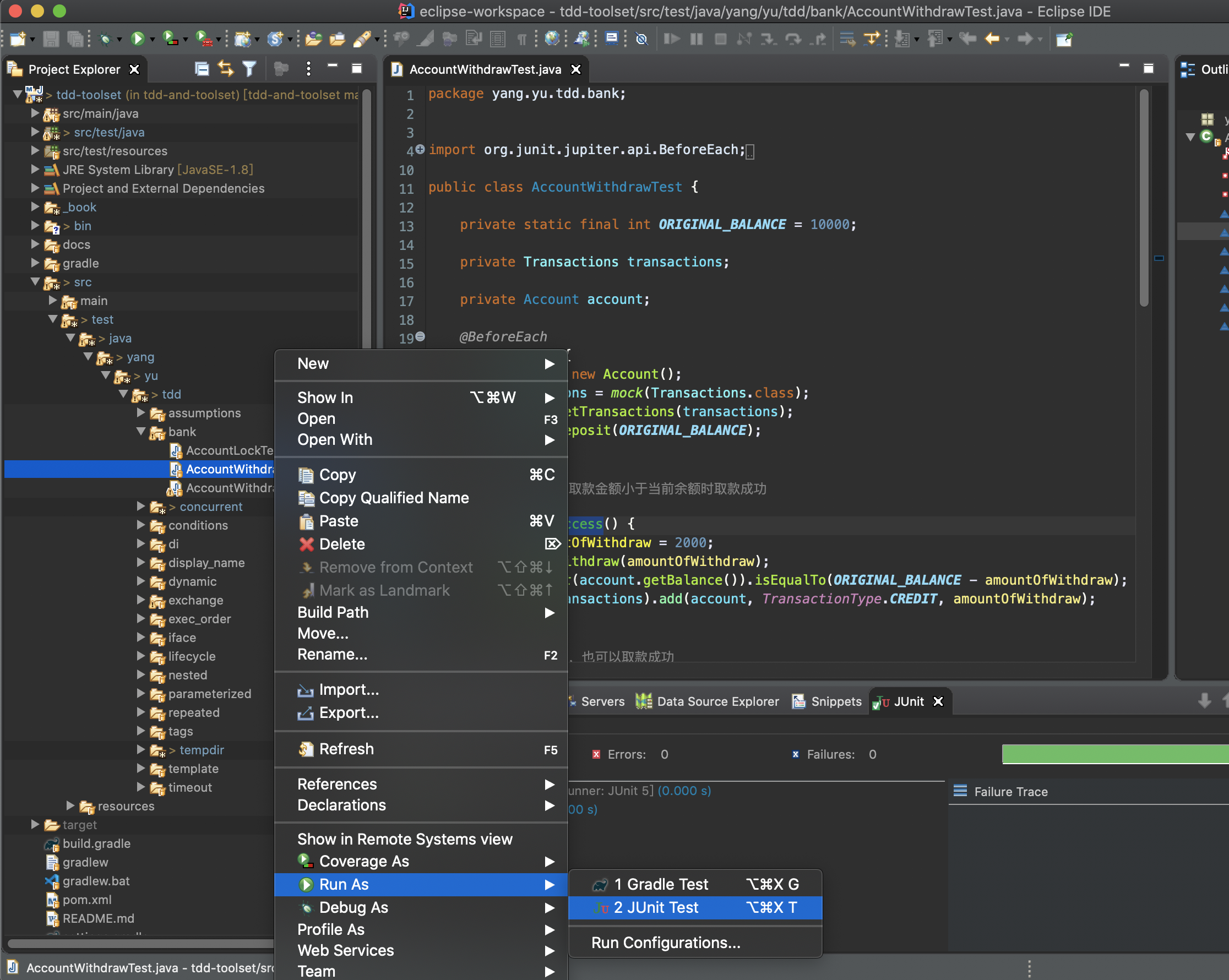The width and height of the screenshot is (1229, 980).
Task: Click the Skip All Breakpoints icon
Action: pos(642,39)
